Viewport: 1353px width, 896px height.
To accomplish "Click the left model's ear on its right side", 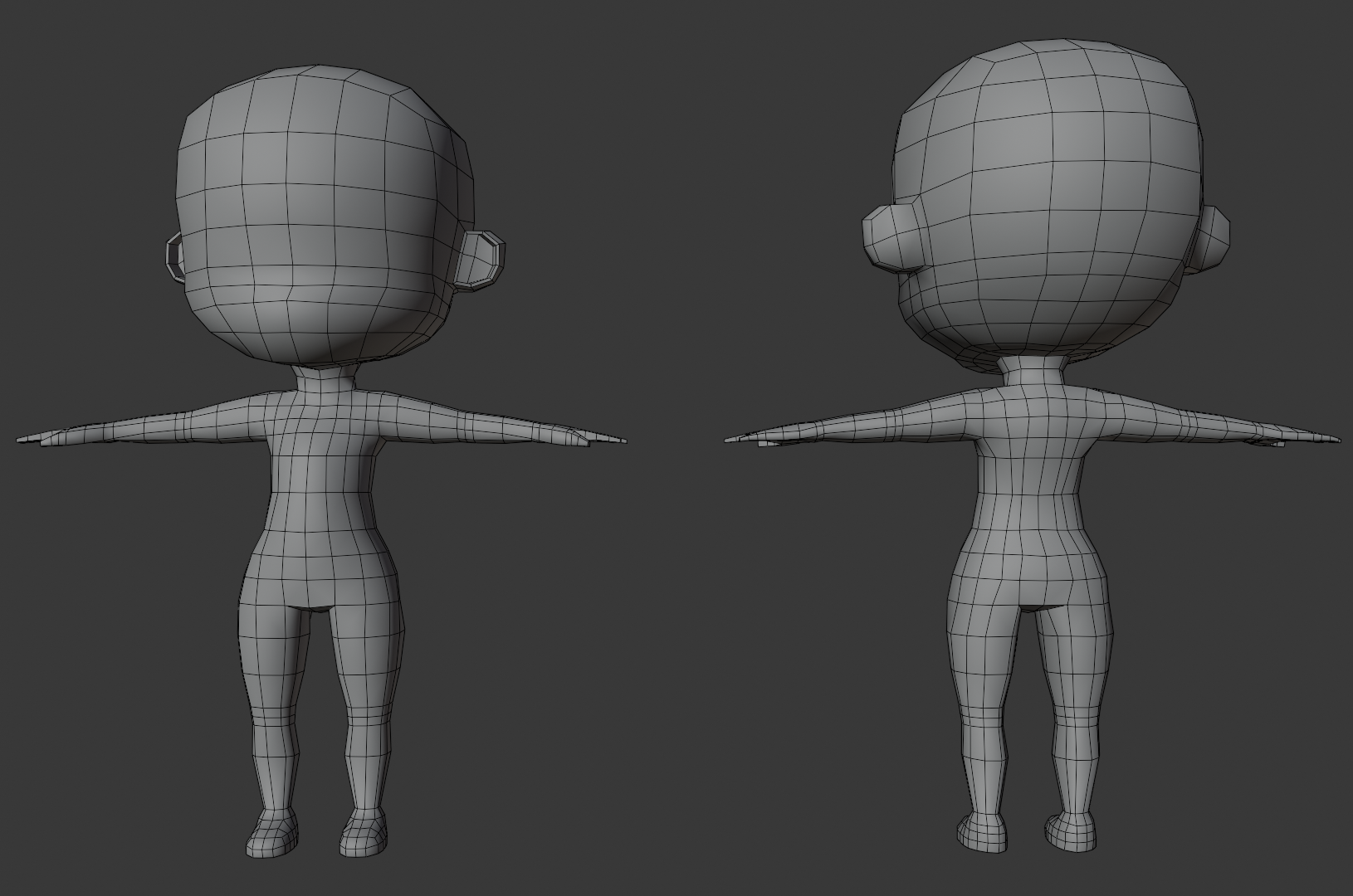I will click(x=482, y=259).
